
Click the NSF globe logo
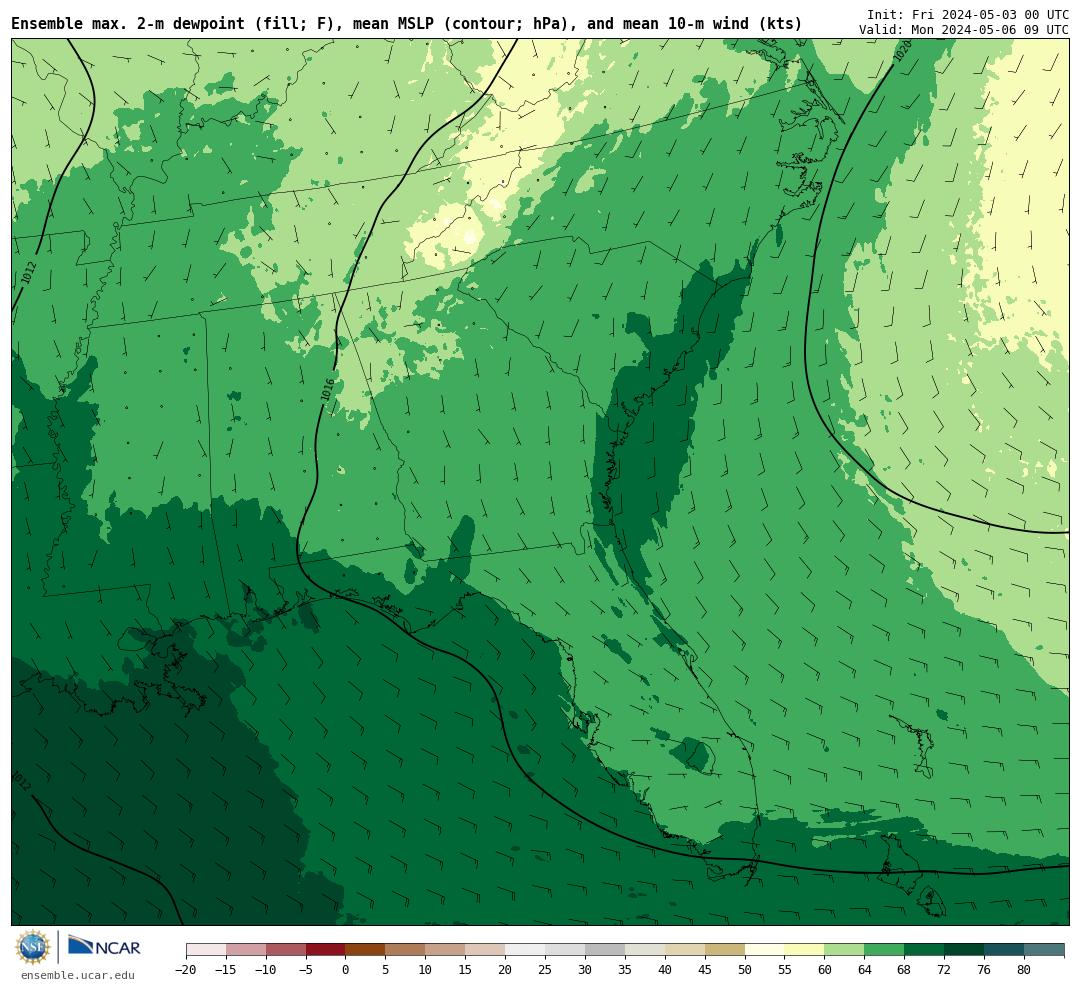[x=33, y=947]
